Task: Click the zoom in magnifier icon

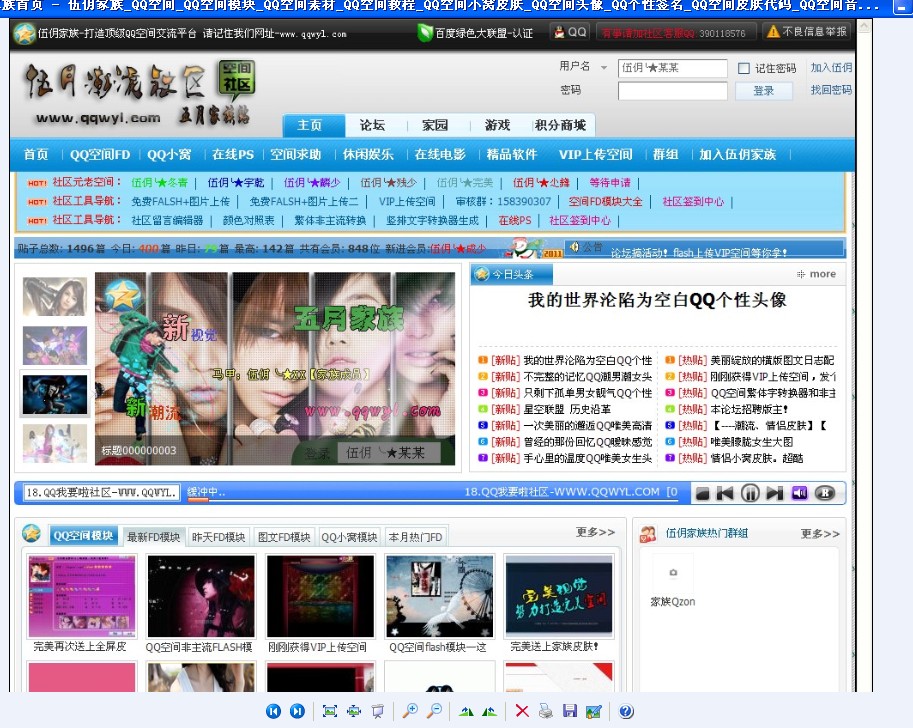Action: (409, 711)
